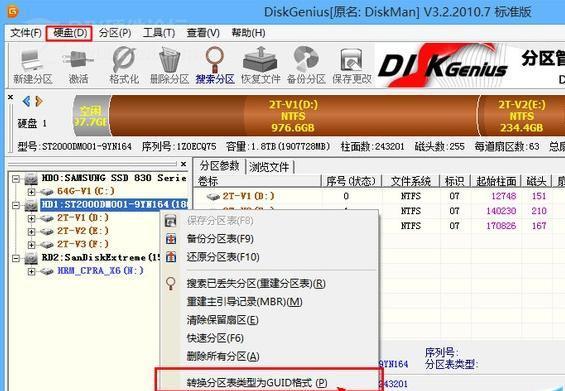Open the 硬盘(D) menu
The height and width of the screenshot is (391, 565).
coord(70,33)
